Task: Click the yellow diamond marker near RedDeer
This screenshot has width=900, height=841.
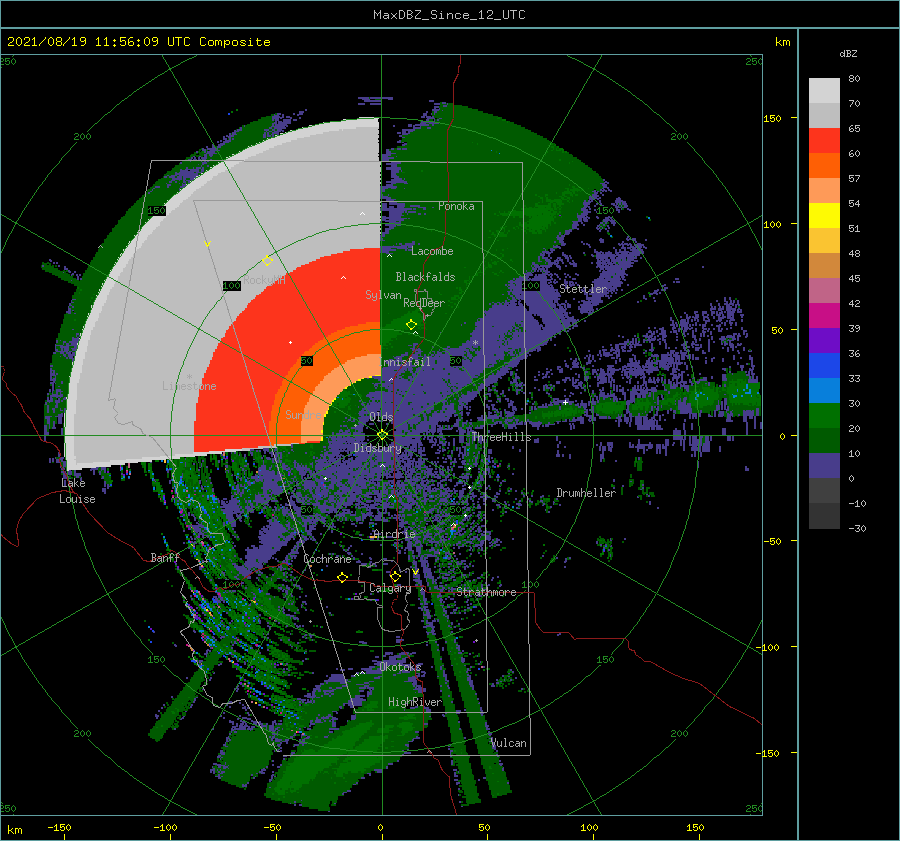Action: point(411,325)
